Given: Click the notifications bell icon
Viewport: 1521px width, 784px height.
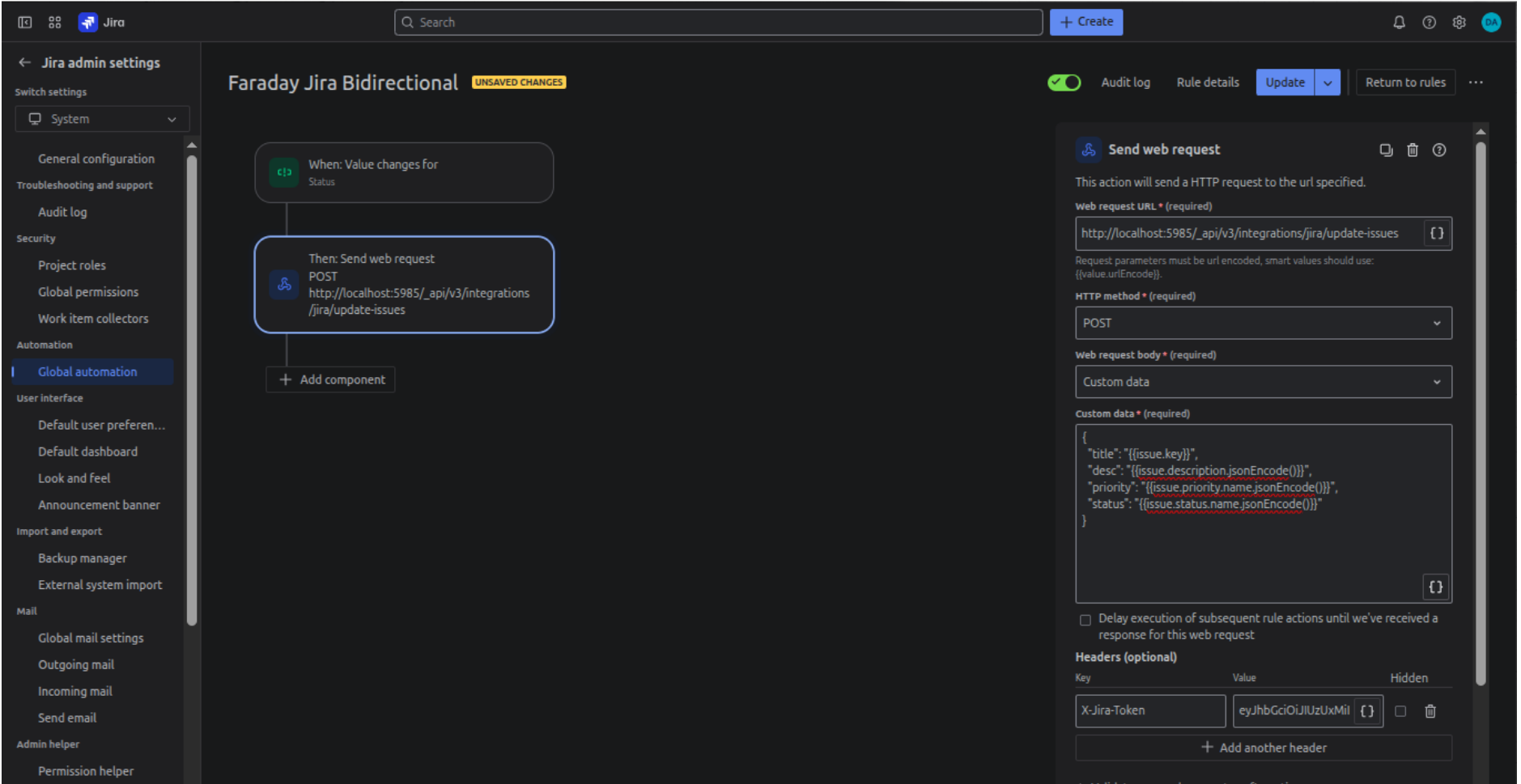Looking at the screenshot, I should pyautogui.click(x=1398, y=23).
